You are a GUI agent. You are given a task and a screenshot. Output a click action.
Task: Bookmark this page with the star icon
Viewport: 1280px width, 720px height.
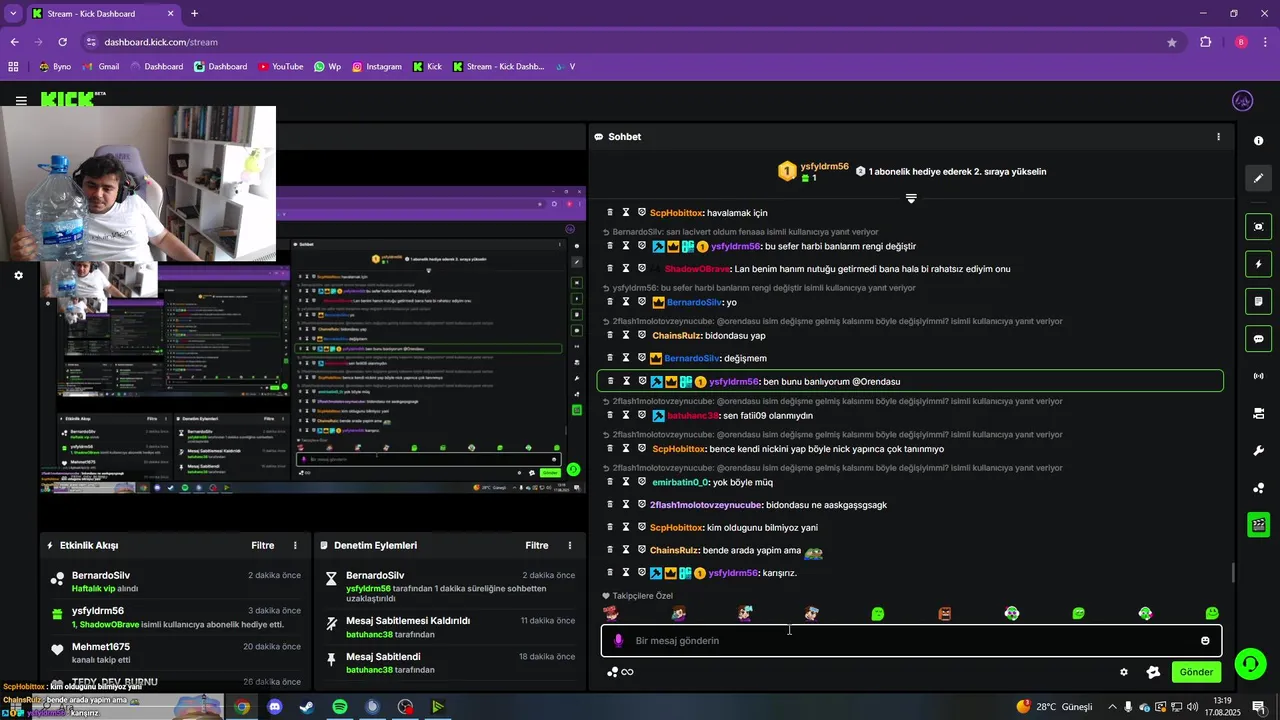click(1172, 42)
